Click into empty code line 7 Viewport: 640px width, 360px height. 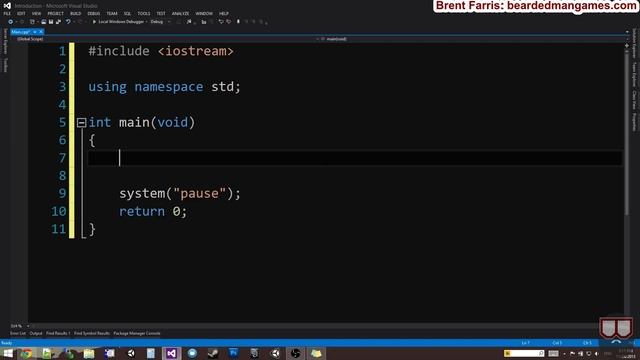(x=355, y=158)
